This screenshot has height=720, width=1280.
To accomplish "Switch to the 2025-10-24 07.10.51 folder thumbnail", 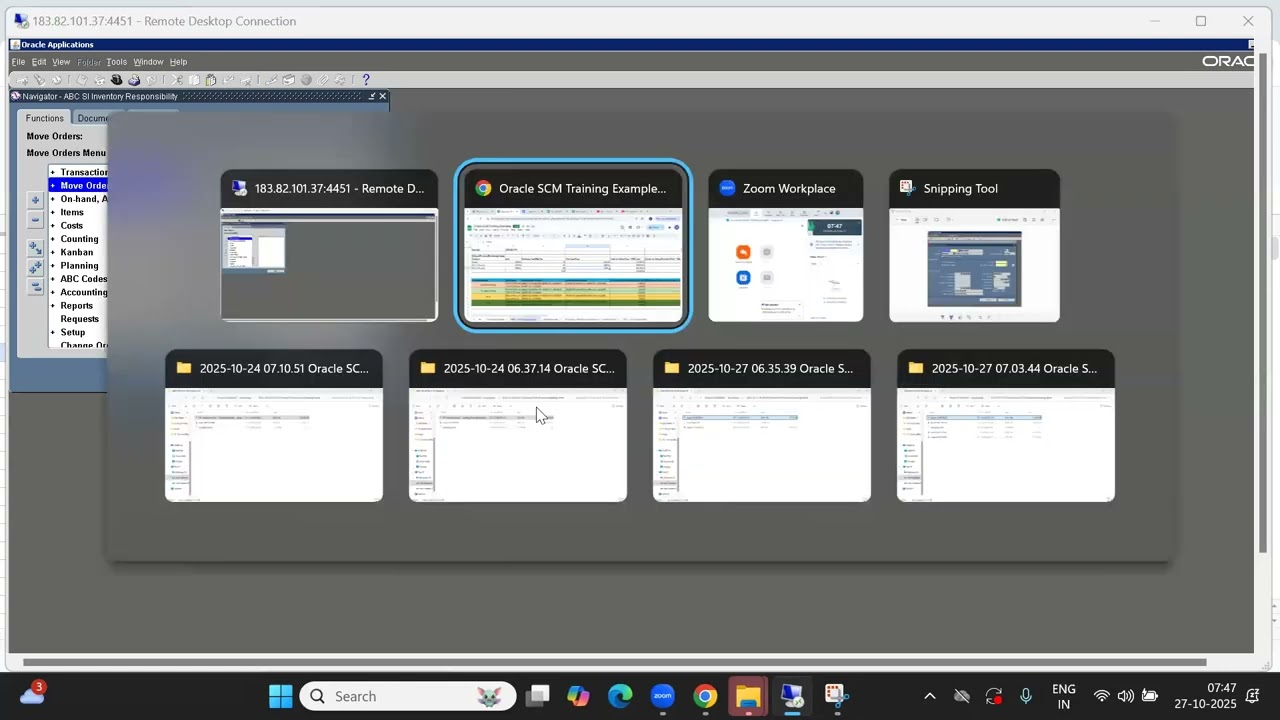I will 274,426.
